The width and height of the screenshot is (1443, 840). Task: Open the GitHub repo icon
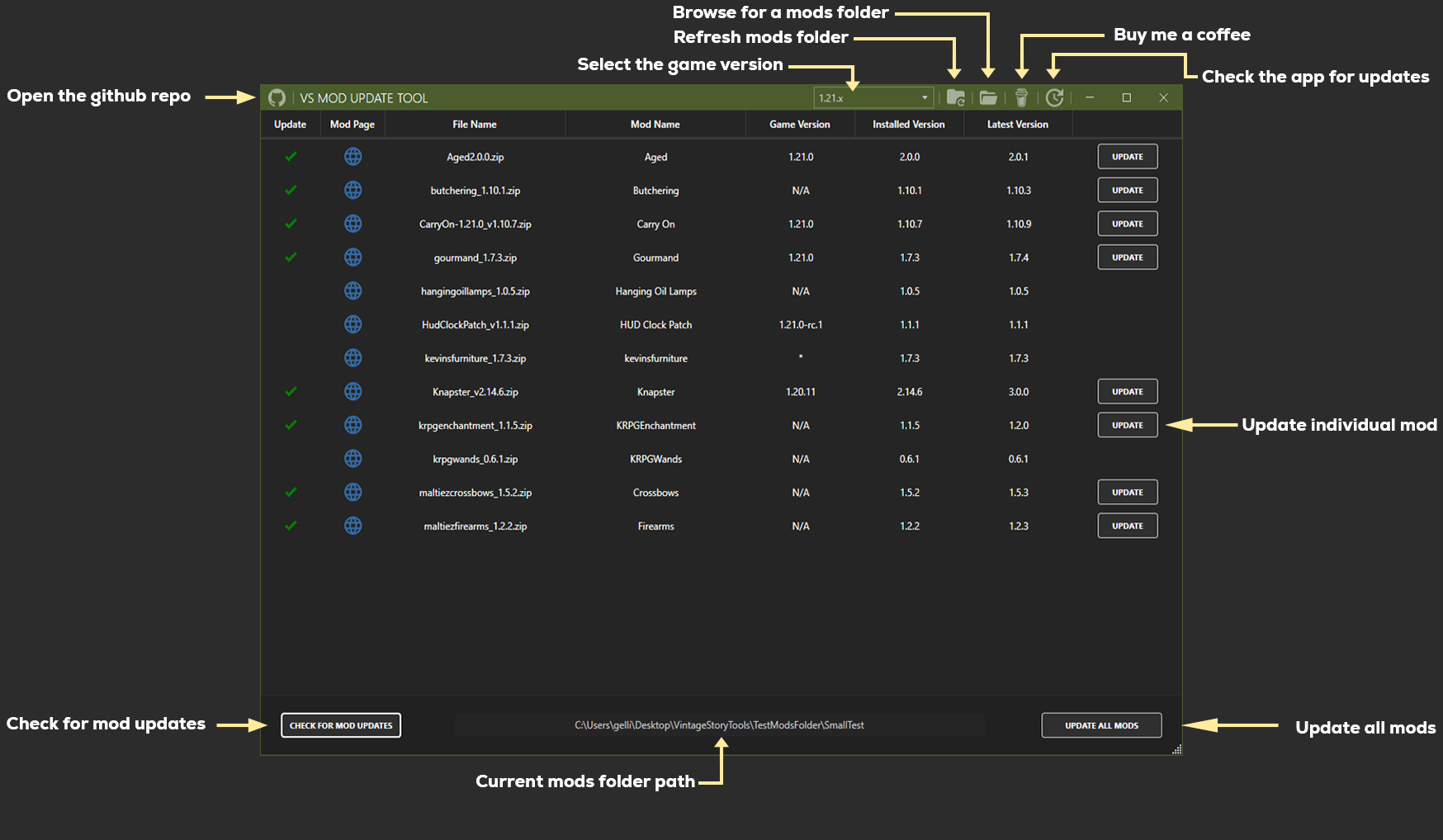(x=277, y=98)
